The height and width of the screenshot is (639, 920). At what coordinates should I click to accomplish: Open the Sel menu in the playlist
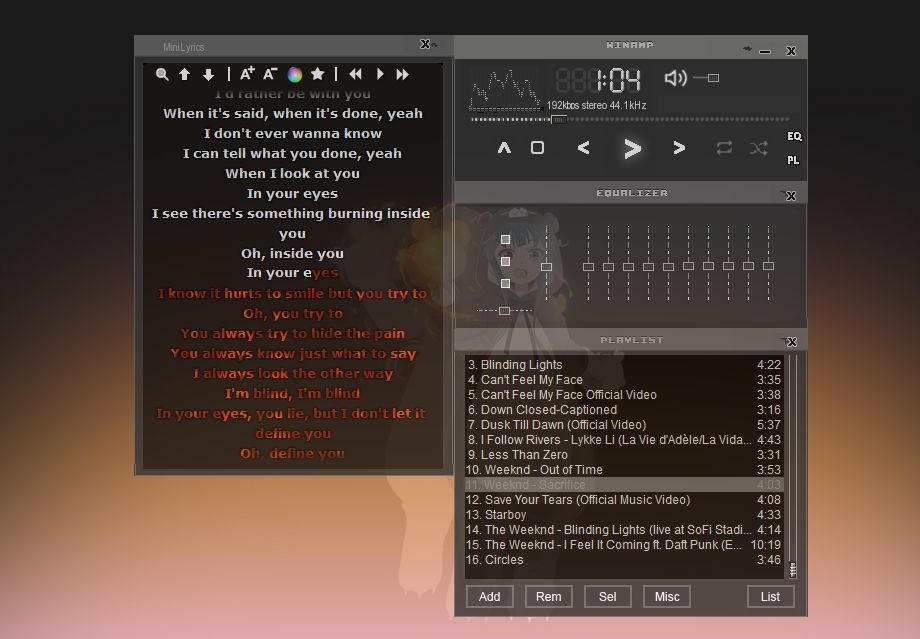coord(607,597)
